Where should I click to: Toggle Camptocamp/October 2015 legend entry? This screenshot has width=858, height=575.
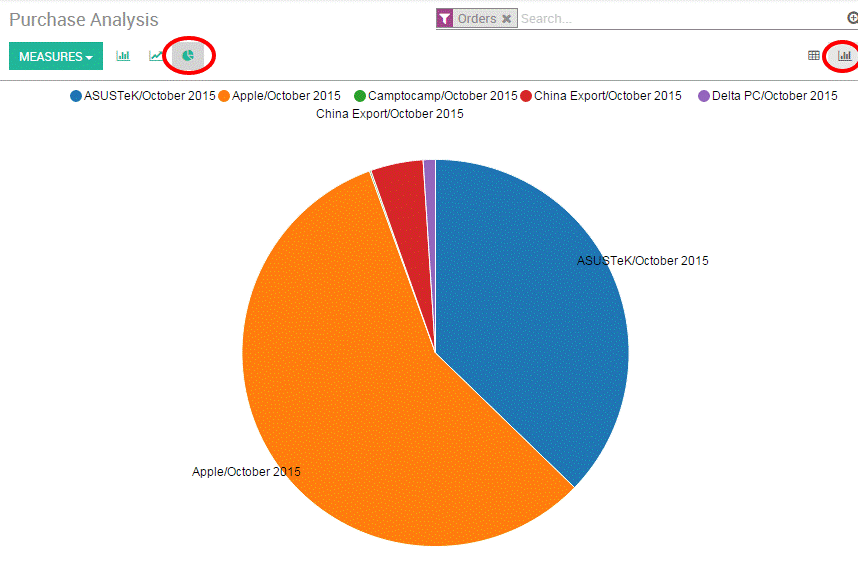click(x=436, y=96)
